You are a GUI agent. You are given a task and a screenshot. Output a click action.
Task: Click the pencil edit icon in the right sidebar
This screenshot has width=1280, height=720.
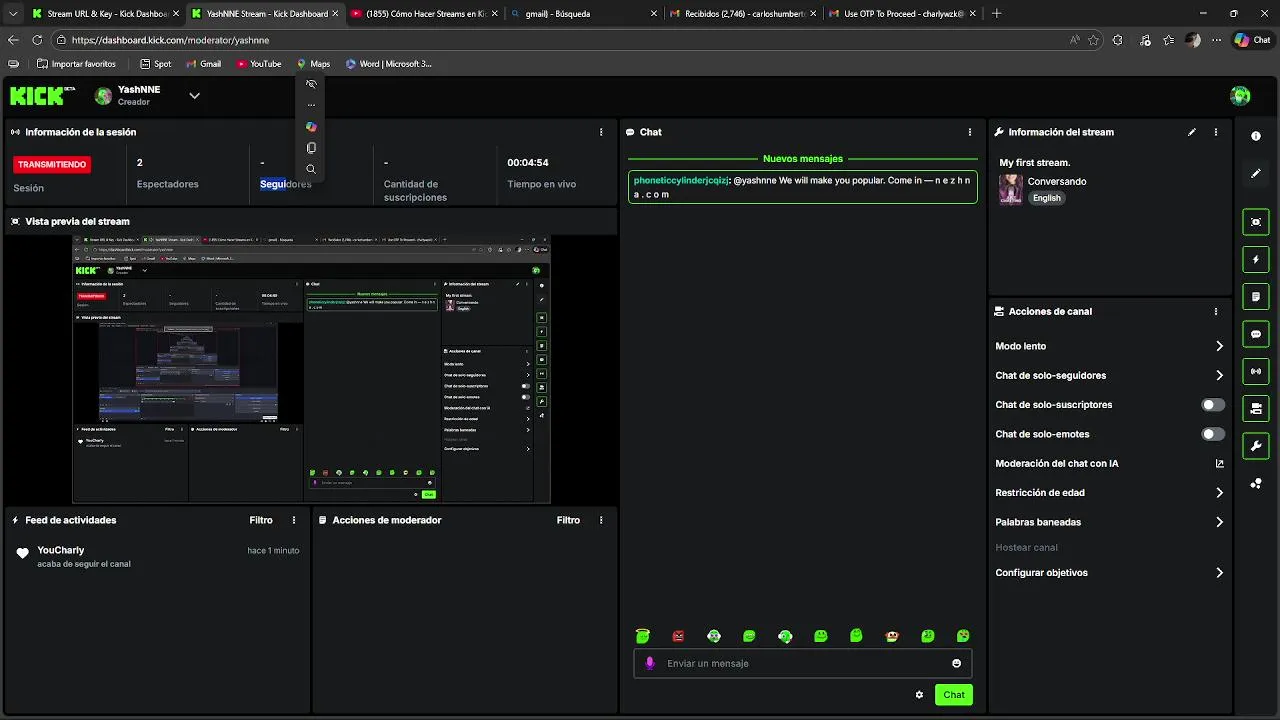1256,173
